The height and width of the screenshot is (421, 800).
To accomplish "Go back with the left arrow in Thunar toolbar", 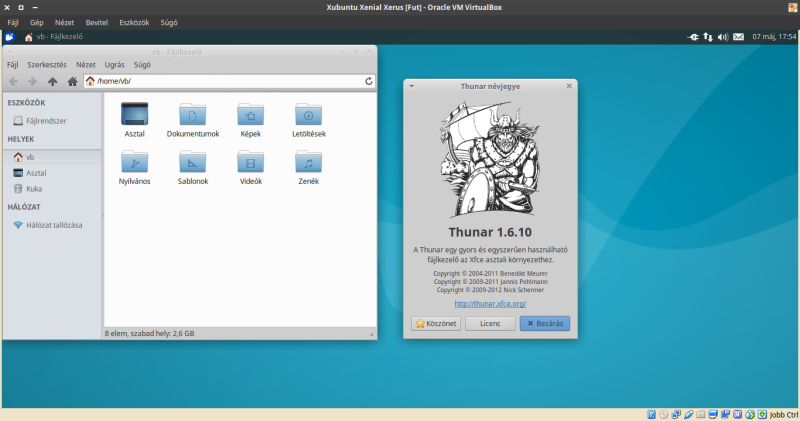I will point(14,81).
